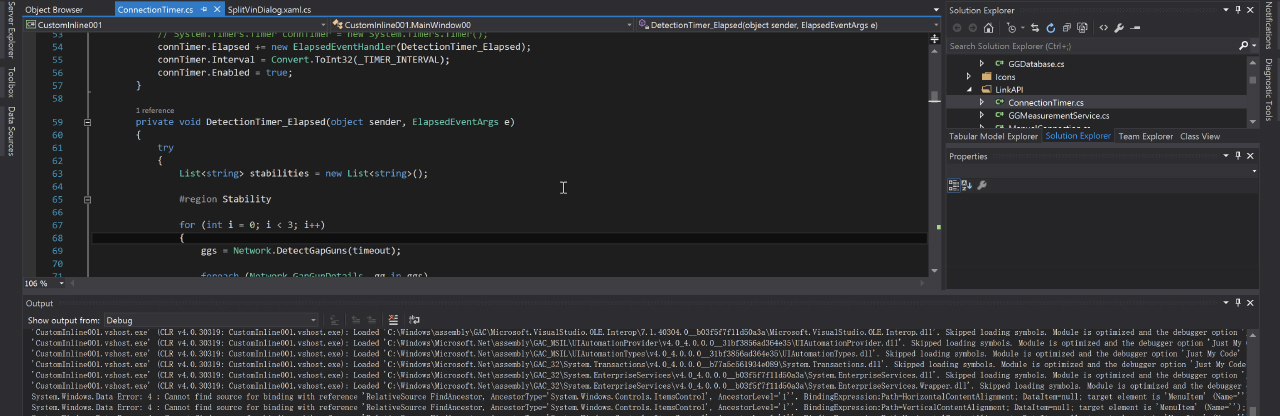Image resolution: width=1280 pixels, height=416 pixels.
Task: Open Toolbox side tab
Action: pos(10,81)
